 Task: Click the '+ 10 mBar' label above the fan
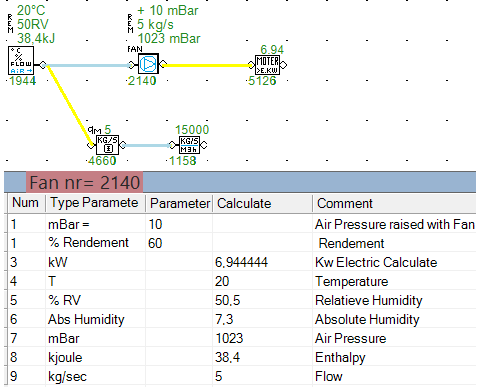point(168,10)
